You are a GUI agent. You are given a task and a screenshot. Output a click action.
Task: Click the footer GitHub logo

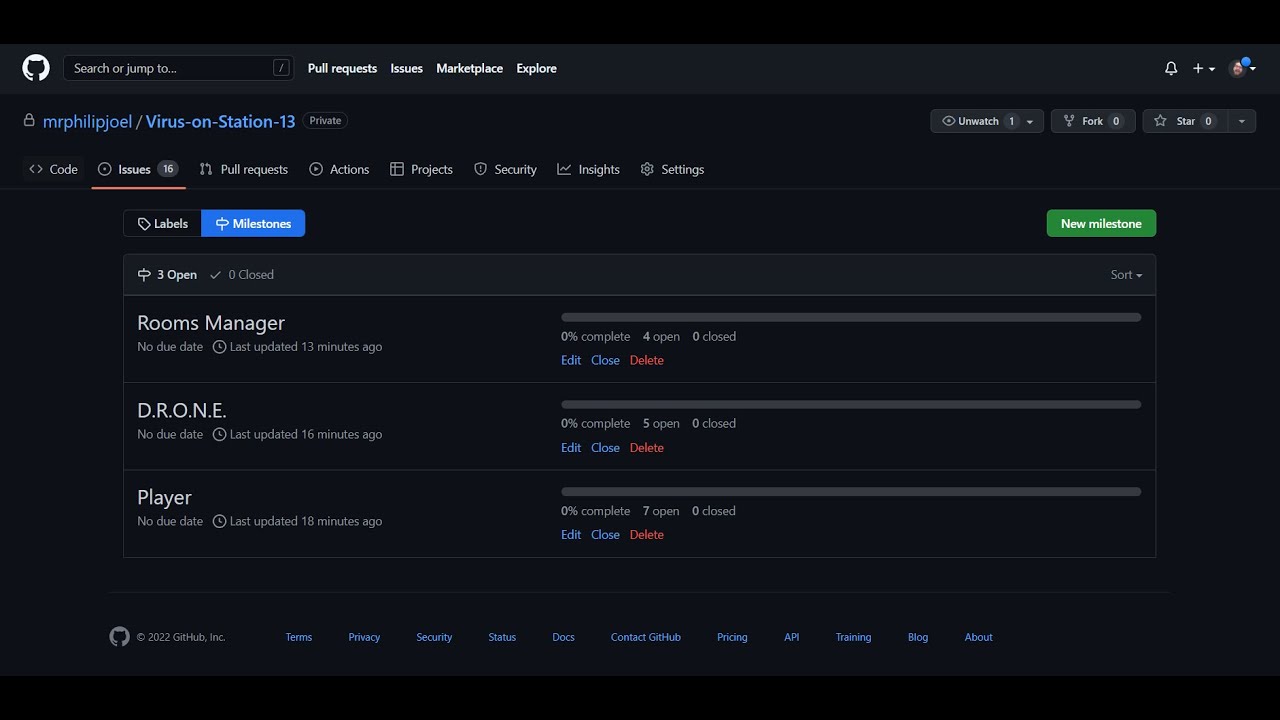tap(119, 637)
